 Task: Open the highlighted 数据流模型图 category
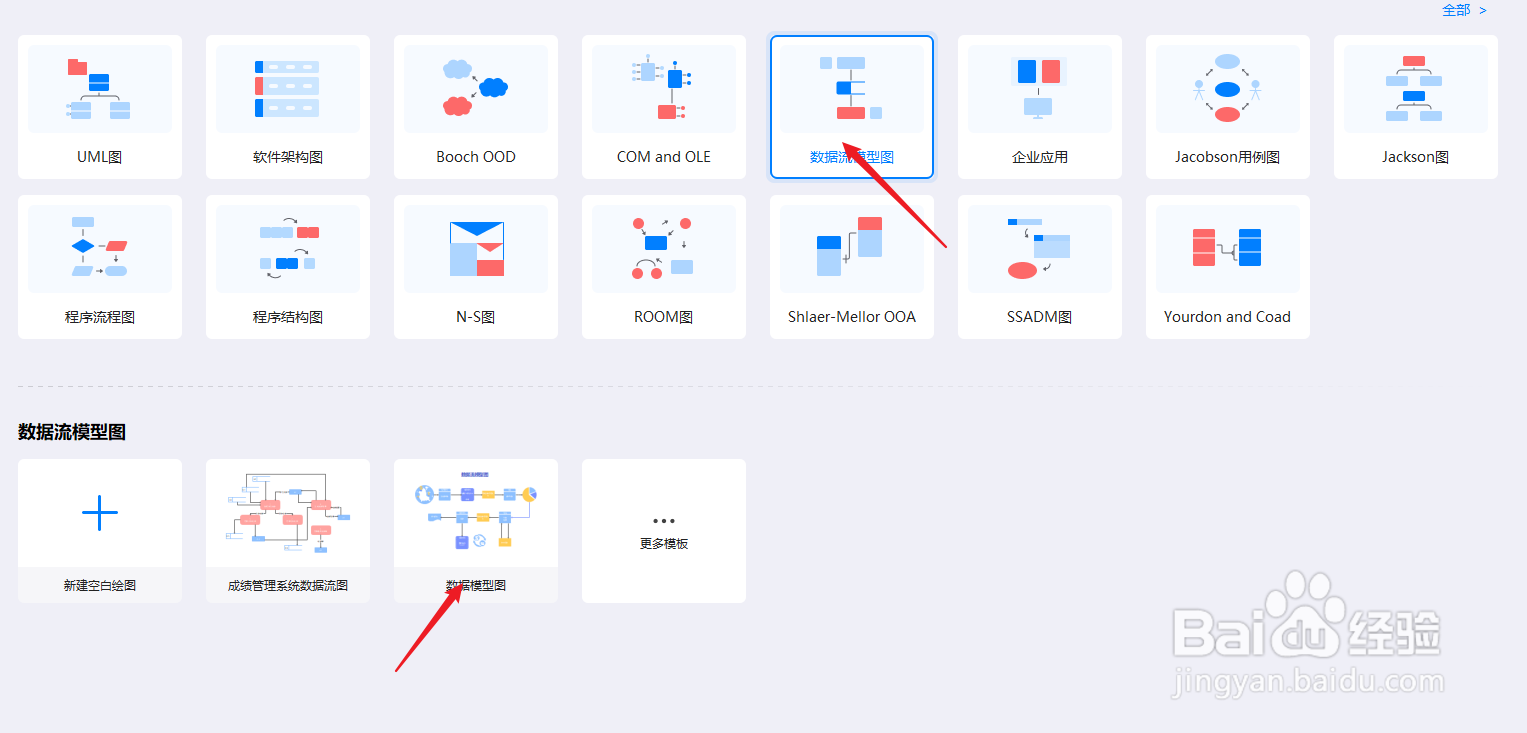pyautogui.click(x=851, y=107)
